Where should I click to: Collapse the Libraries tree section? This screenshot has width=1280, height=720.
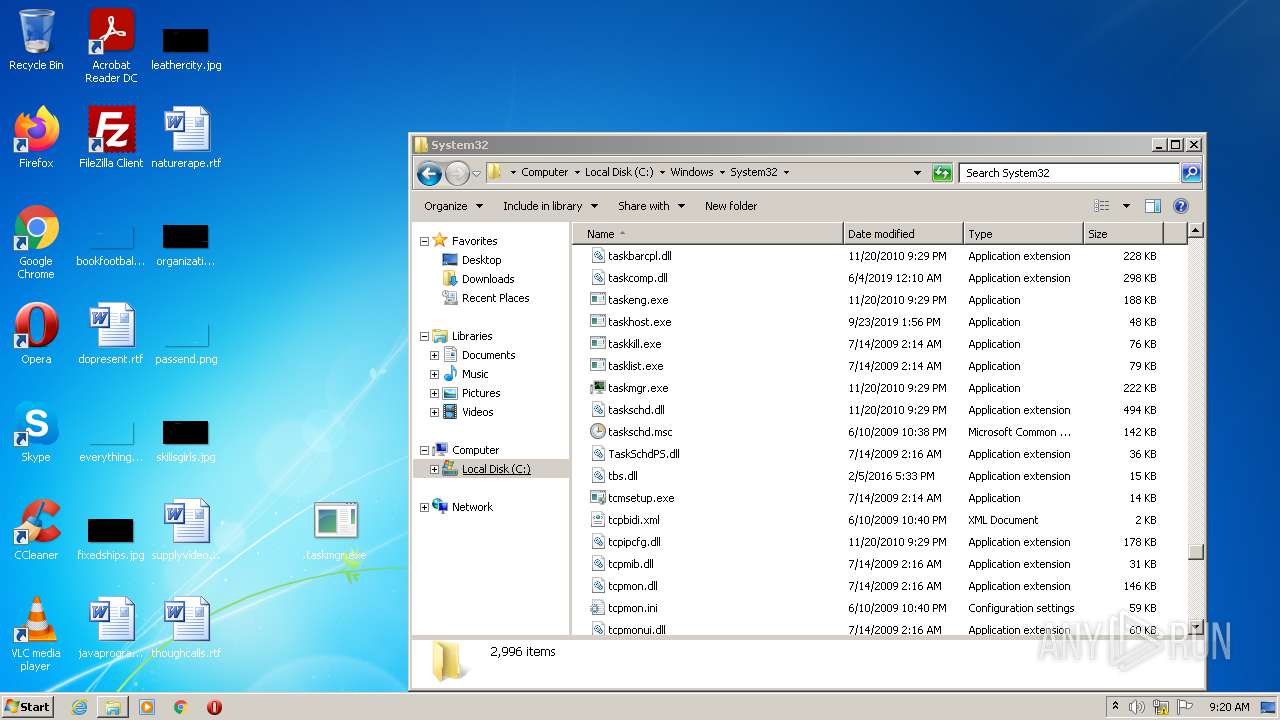pos(424,336)
